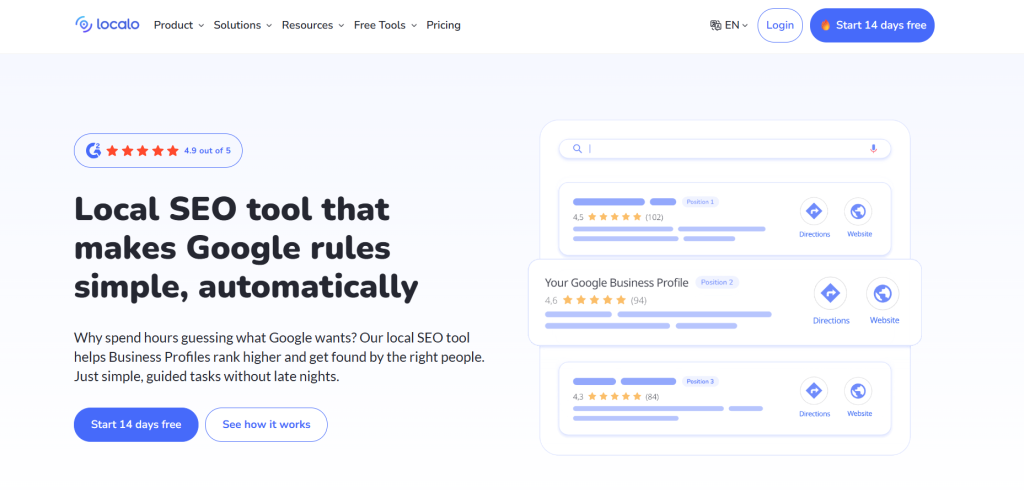1024x492 pixels.
Task: Click Directions icon in Position 1 card
Action: (814, 212)
